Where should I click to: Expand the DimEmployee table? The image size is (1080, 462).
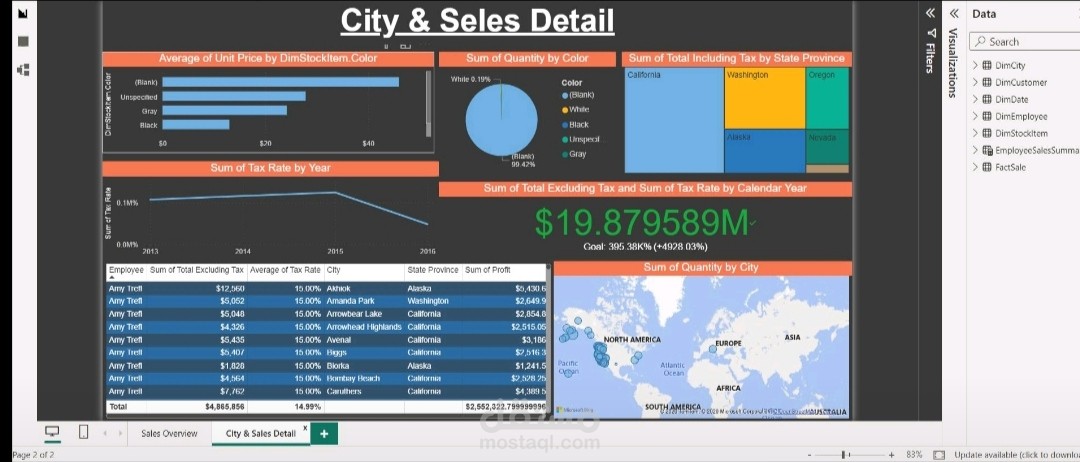pos(975,116)
